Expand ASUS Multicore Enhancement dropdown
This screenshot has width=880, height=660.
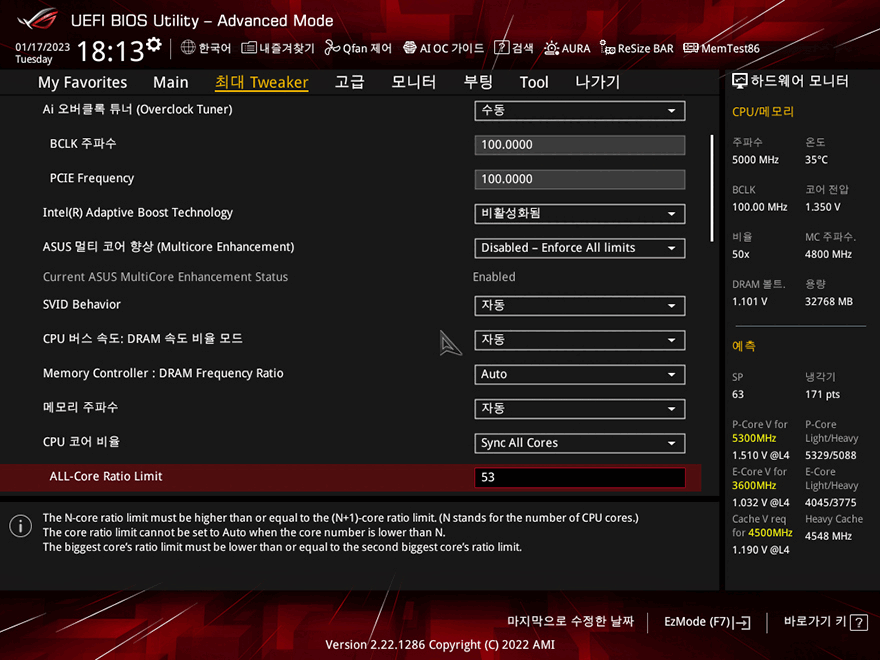580,248
